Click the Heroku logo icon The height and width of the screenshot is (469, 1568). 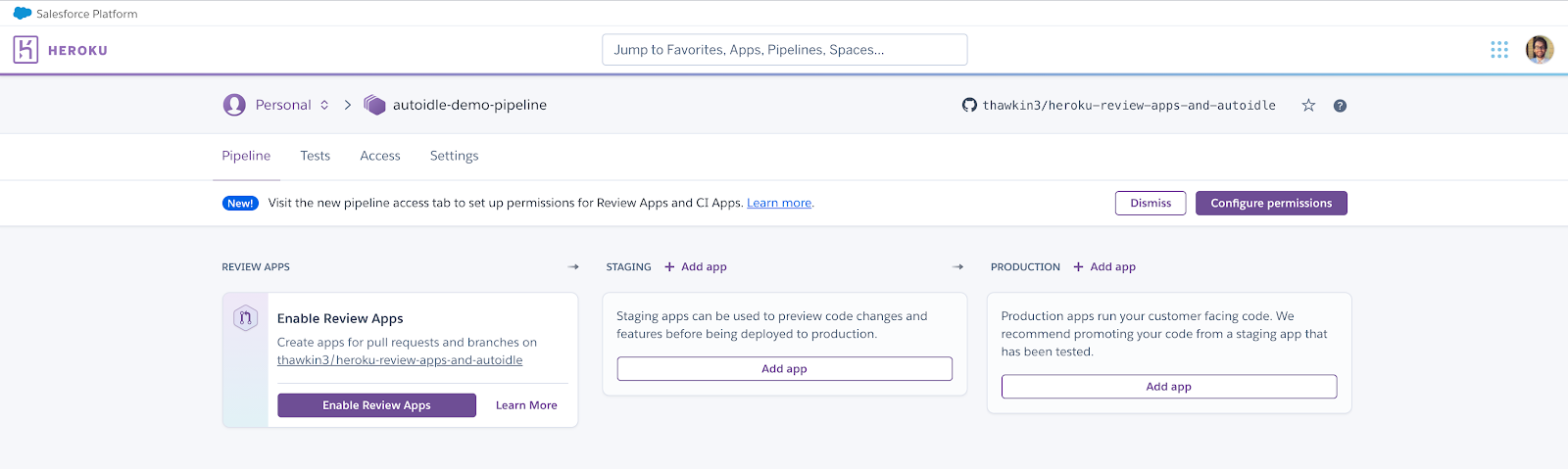tap(25, 50)
